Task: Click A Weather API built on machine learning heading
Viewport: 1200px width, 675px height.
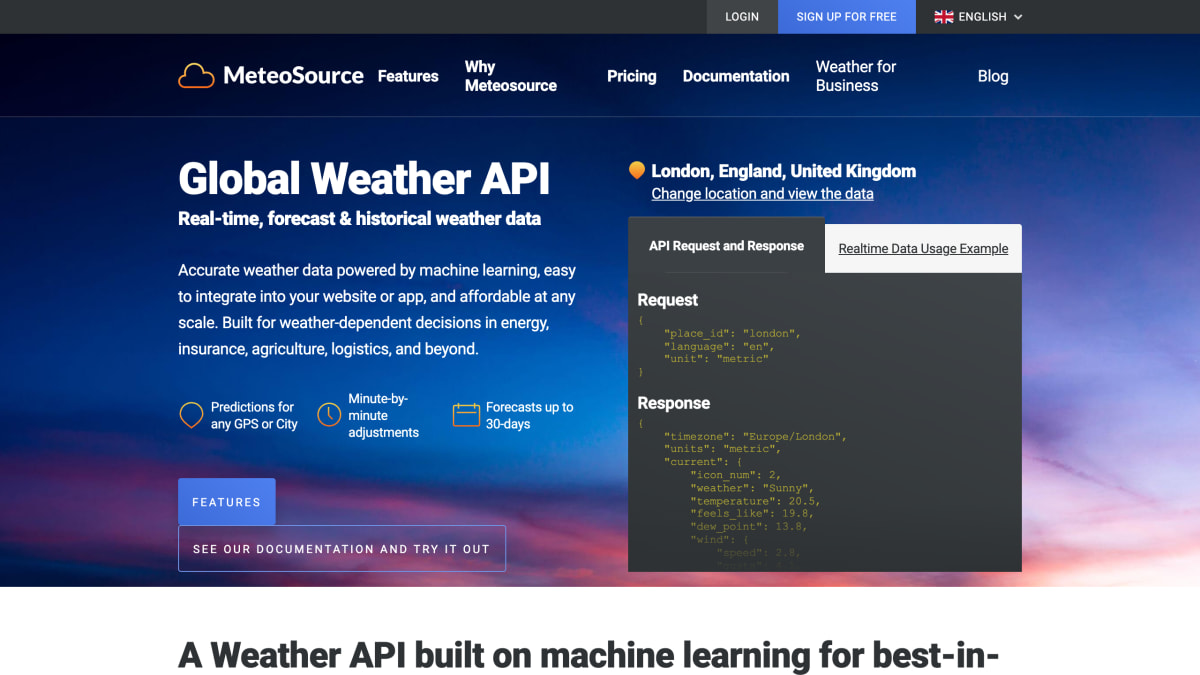Action: pyautogui.click(x=589, y=655)
